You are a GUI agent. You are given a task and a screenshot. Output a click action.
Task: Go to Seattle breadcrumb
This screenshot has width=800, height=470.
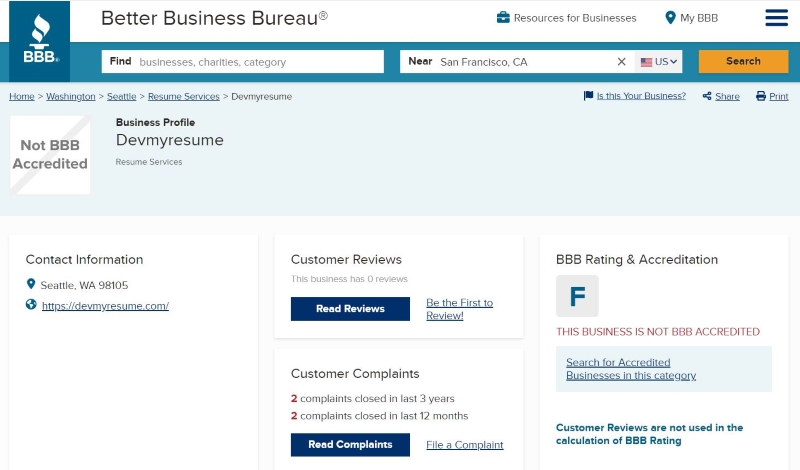point(121,96)
